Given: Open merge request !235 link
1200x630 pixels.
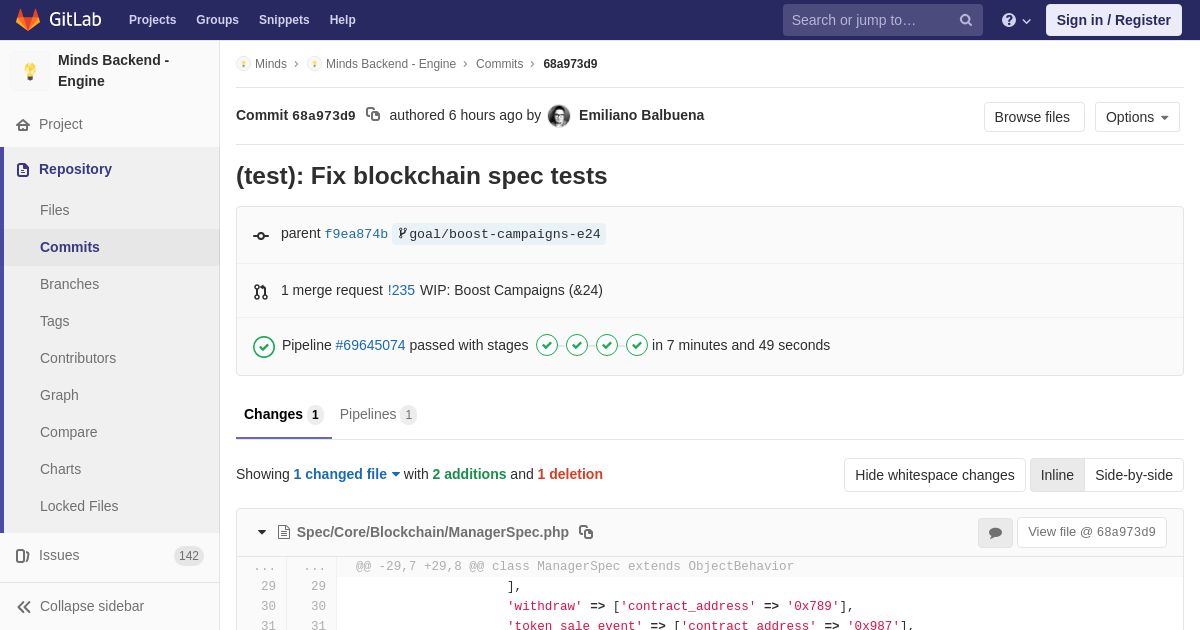Looking at the screenshot, I should (x=401, y=290).
